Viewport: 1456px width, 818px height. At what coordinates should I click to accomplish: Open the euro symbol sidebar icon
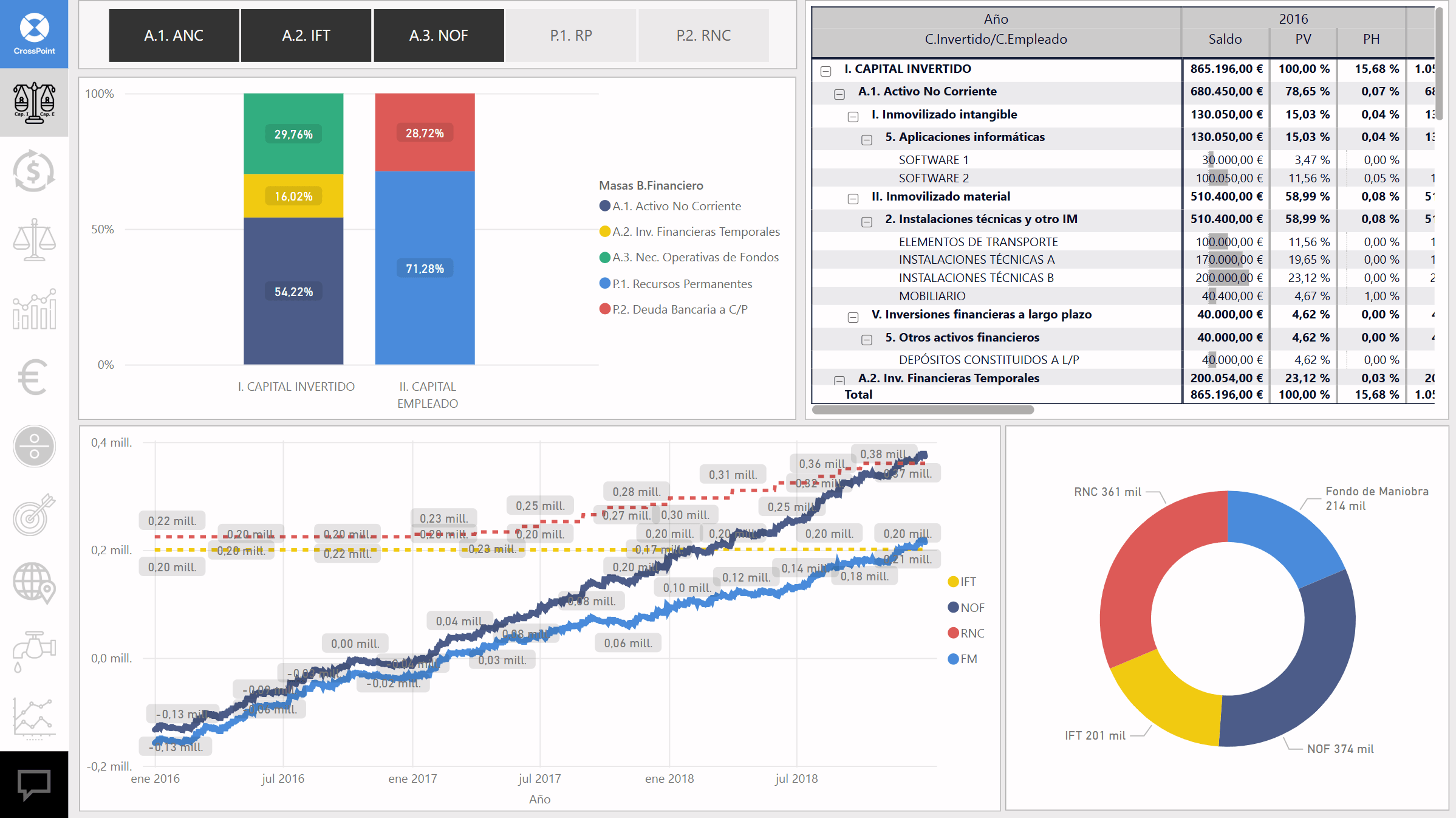[x=33, y=377]
